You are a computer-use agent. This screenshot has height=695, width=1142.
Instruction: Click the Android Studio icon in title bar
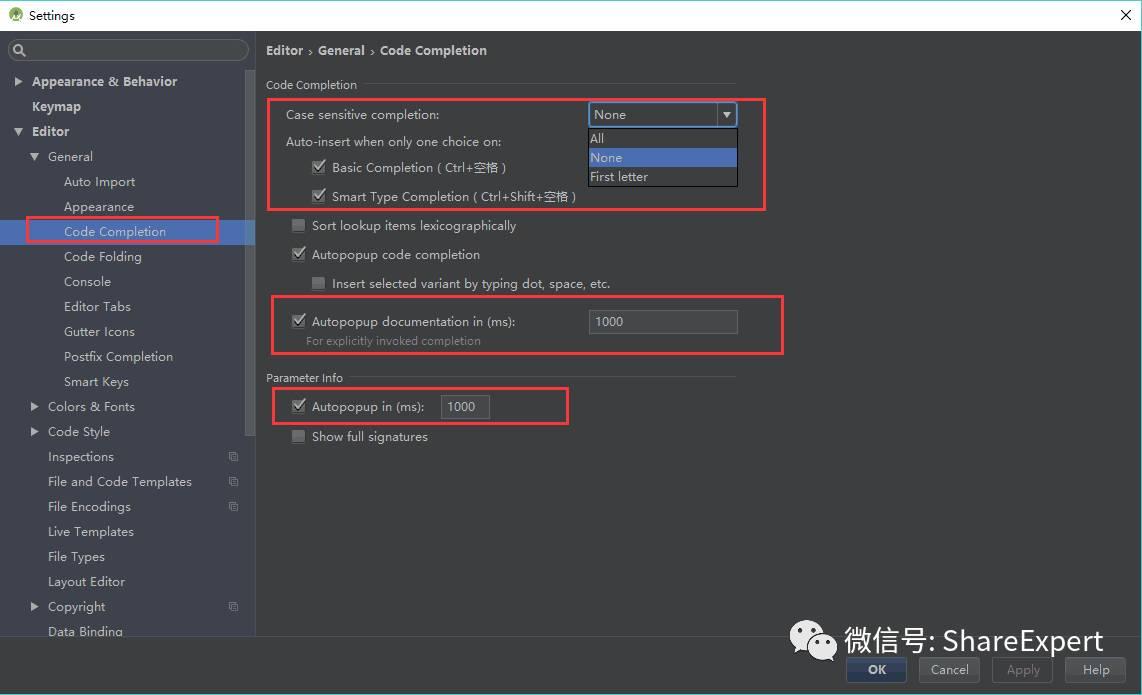[15, 15]
